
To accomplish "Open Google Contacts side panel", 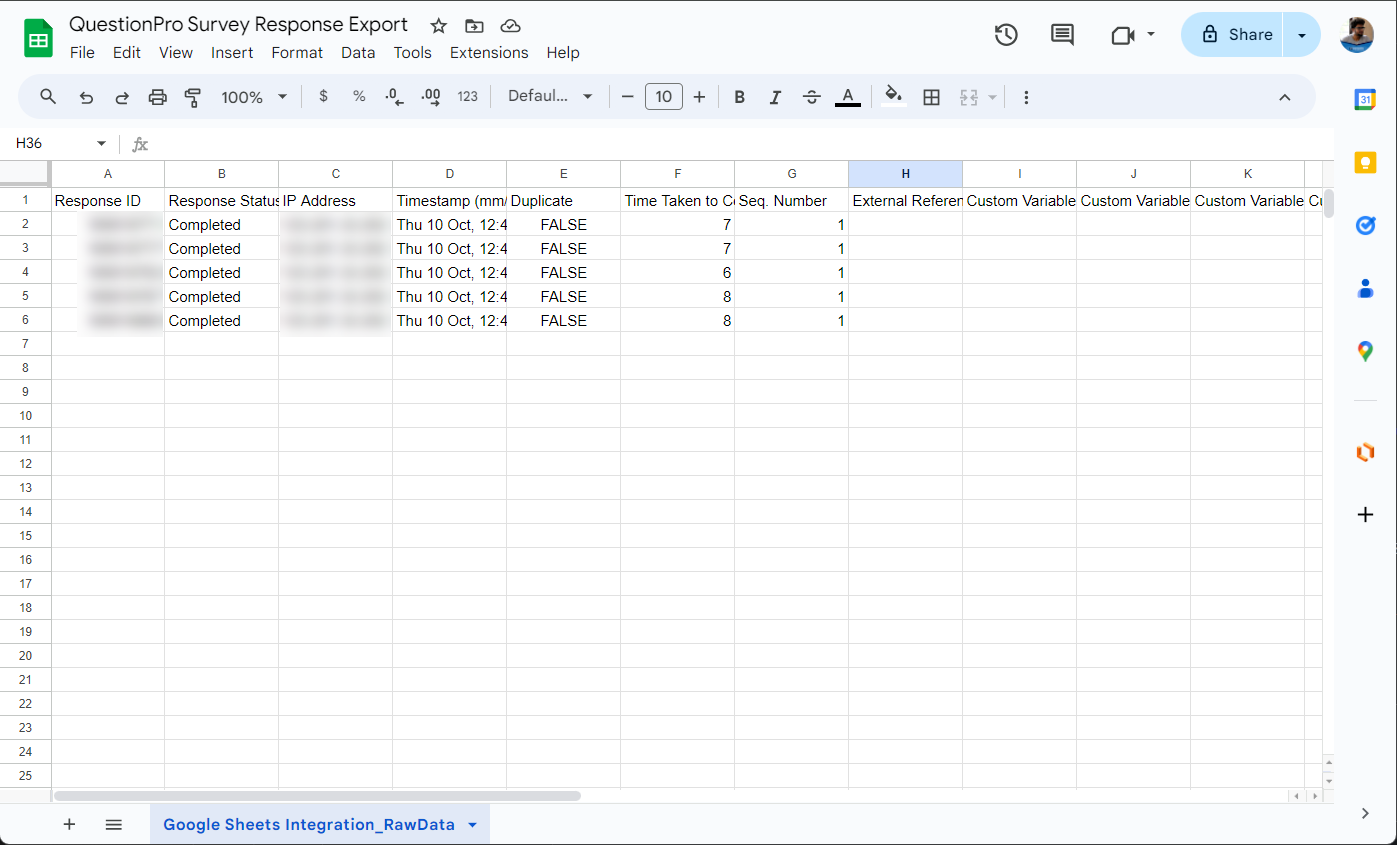I will pos(1365,289).
